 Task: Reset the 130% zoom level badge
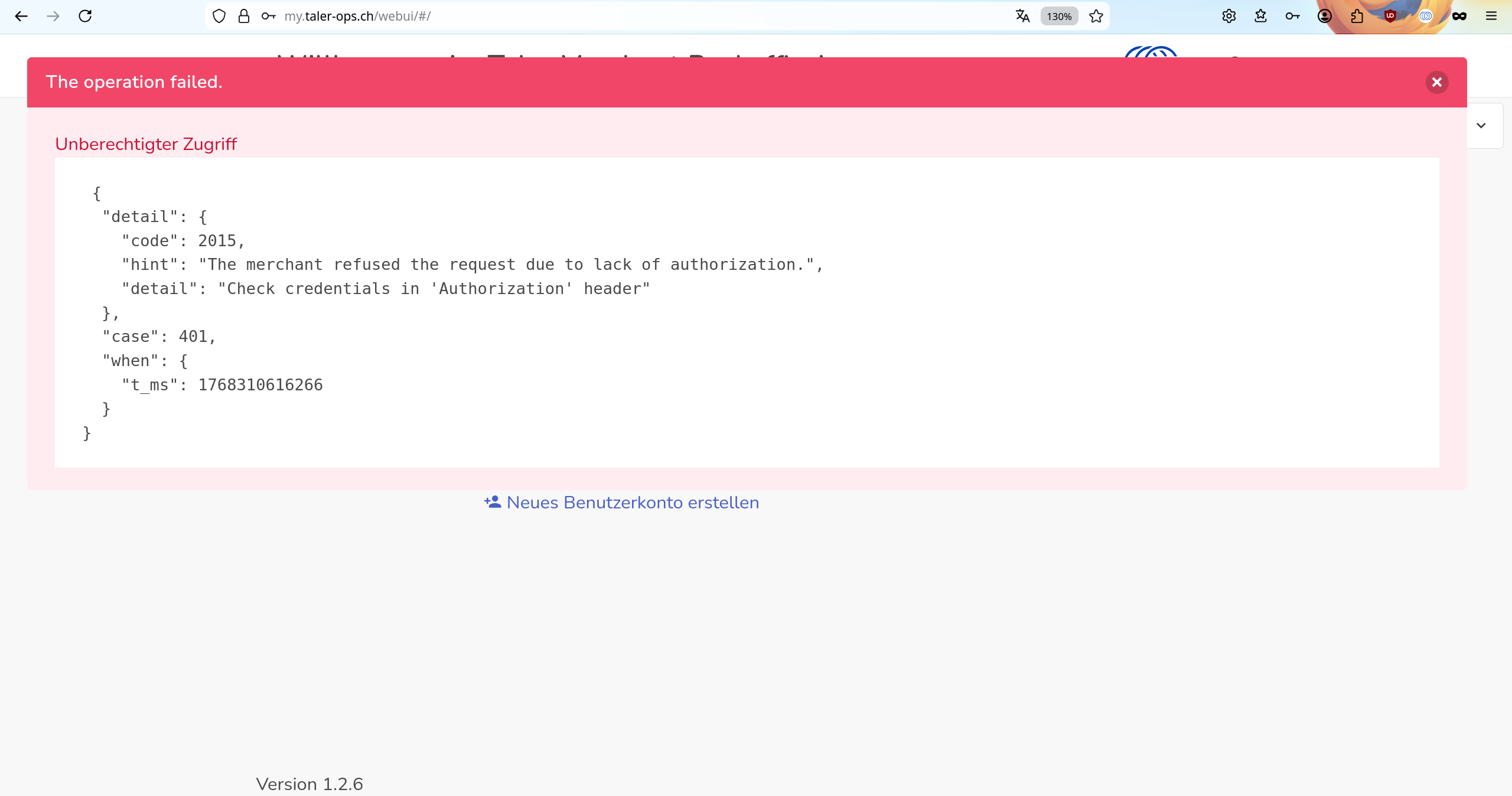1059,16
